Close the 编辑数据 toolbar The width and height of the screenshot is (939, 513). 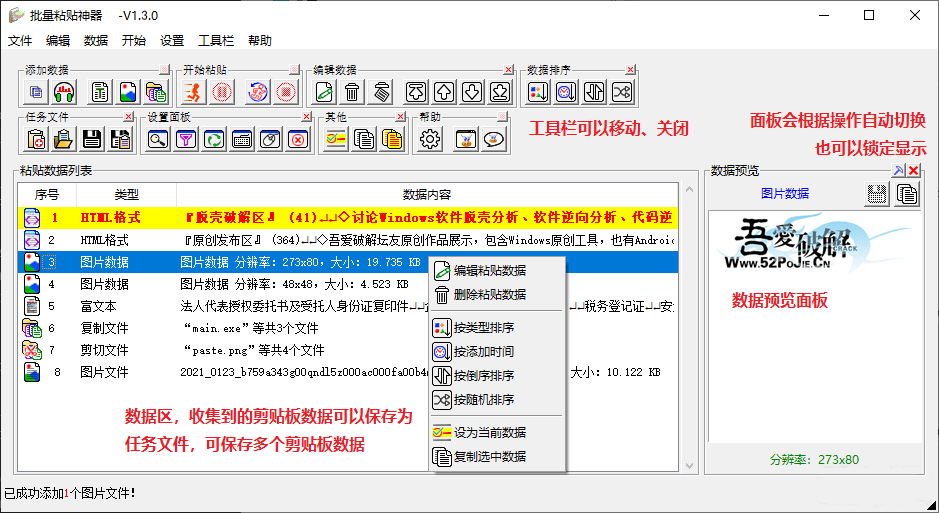[508, 69]
